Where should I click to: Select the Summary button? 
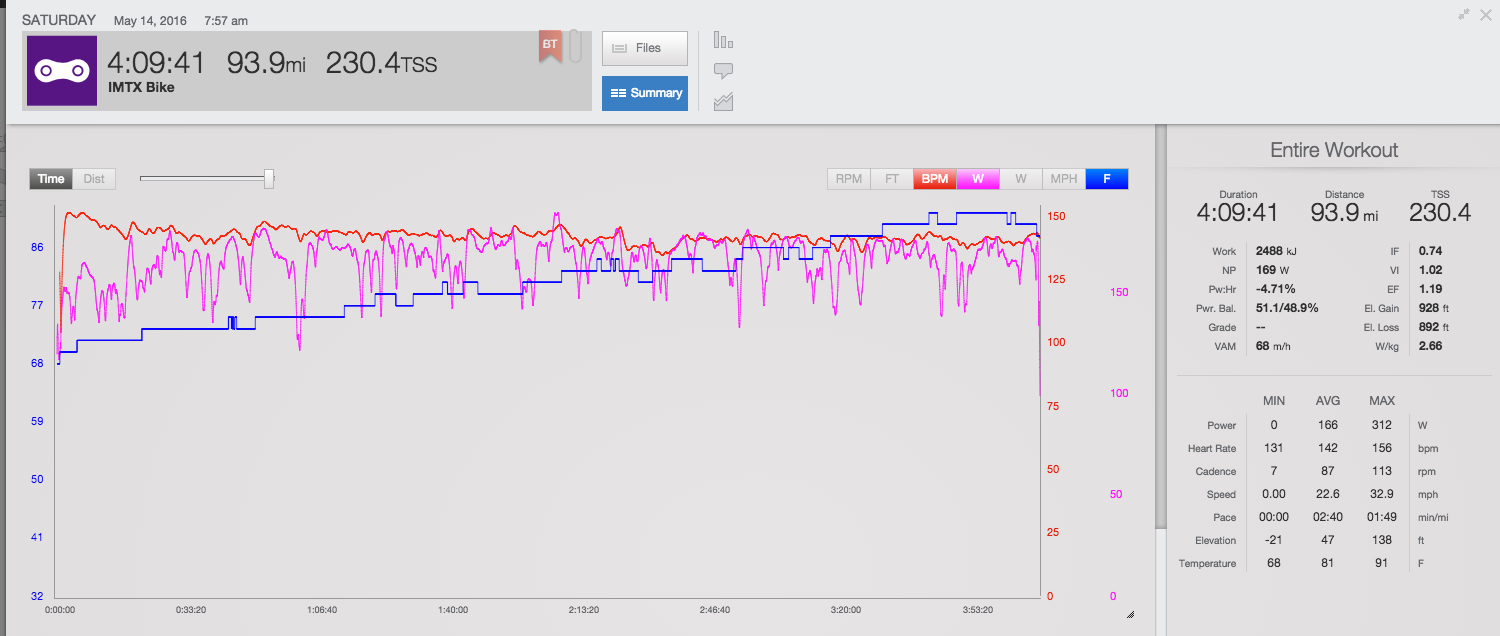(645, 93)
